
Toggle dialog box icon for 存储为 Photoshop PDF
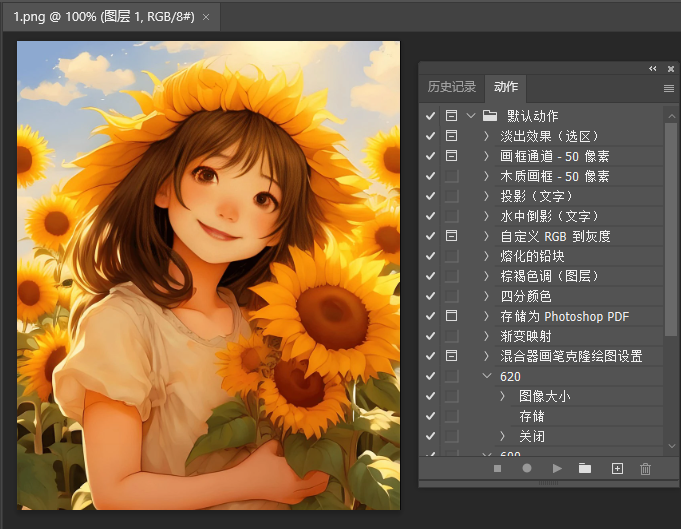click(x=451, y=316)
